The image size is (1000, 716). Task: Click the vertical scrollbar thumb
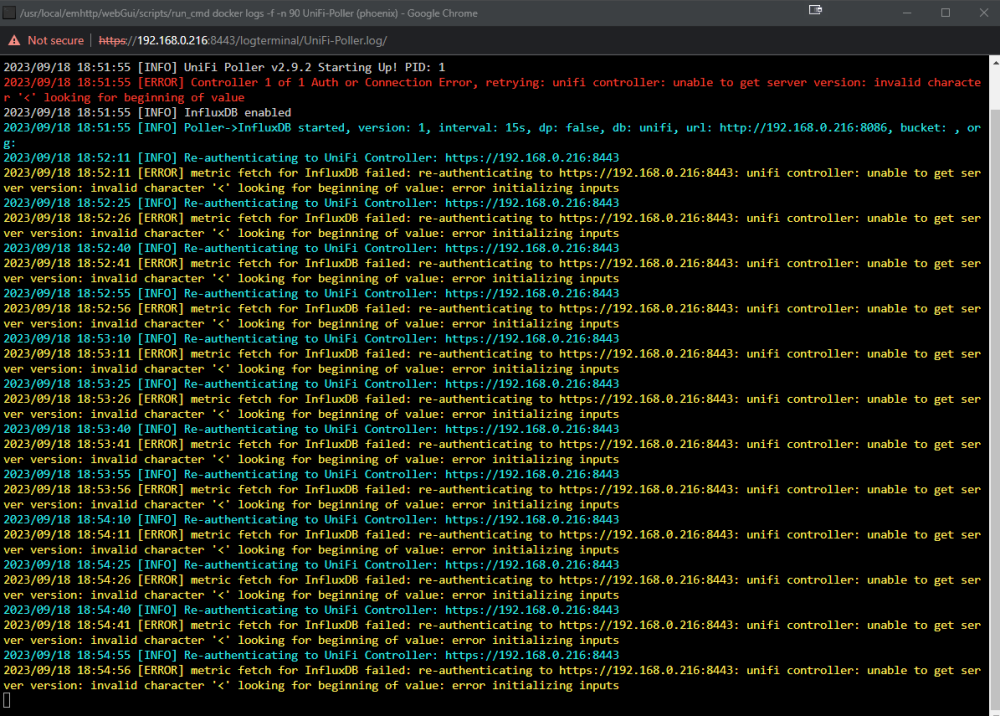(995, 408)
